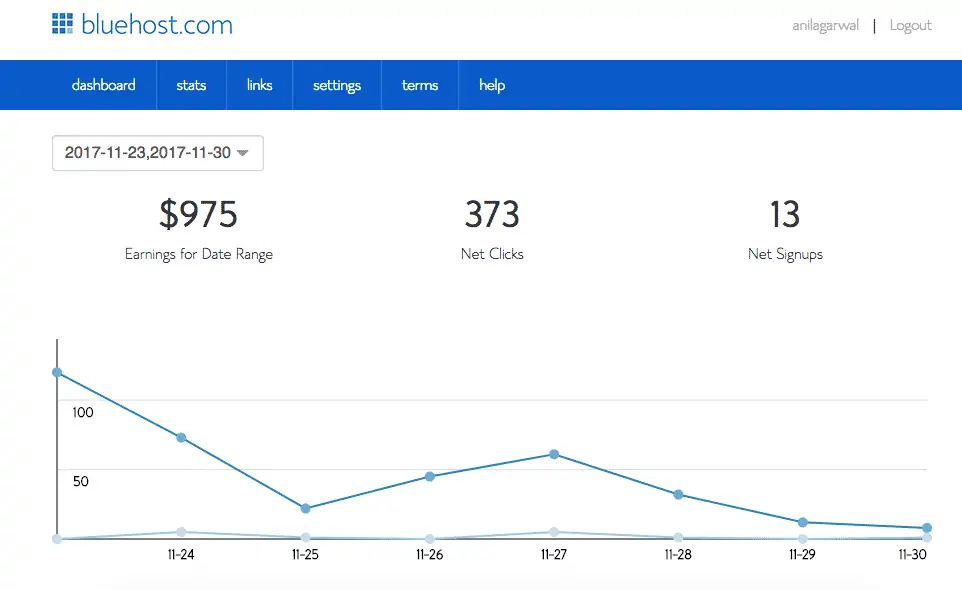The width and height of the screenshot is (962, 590).
Task: Select help in the navigation bar
Action: (492, 85)
